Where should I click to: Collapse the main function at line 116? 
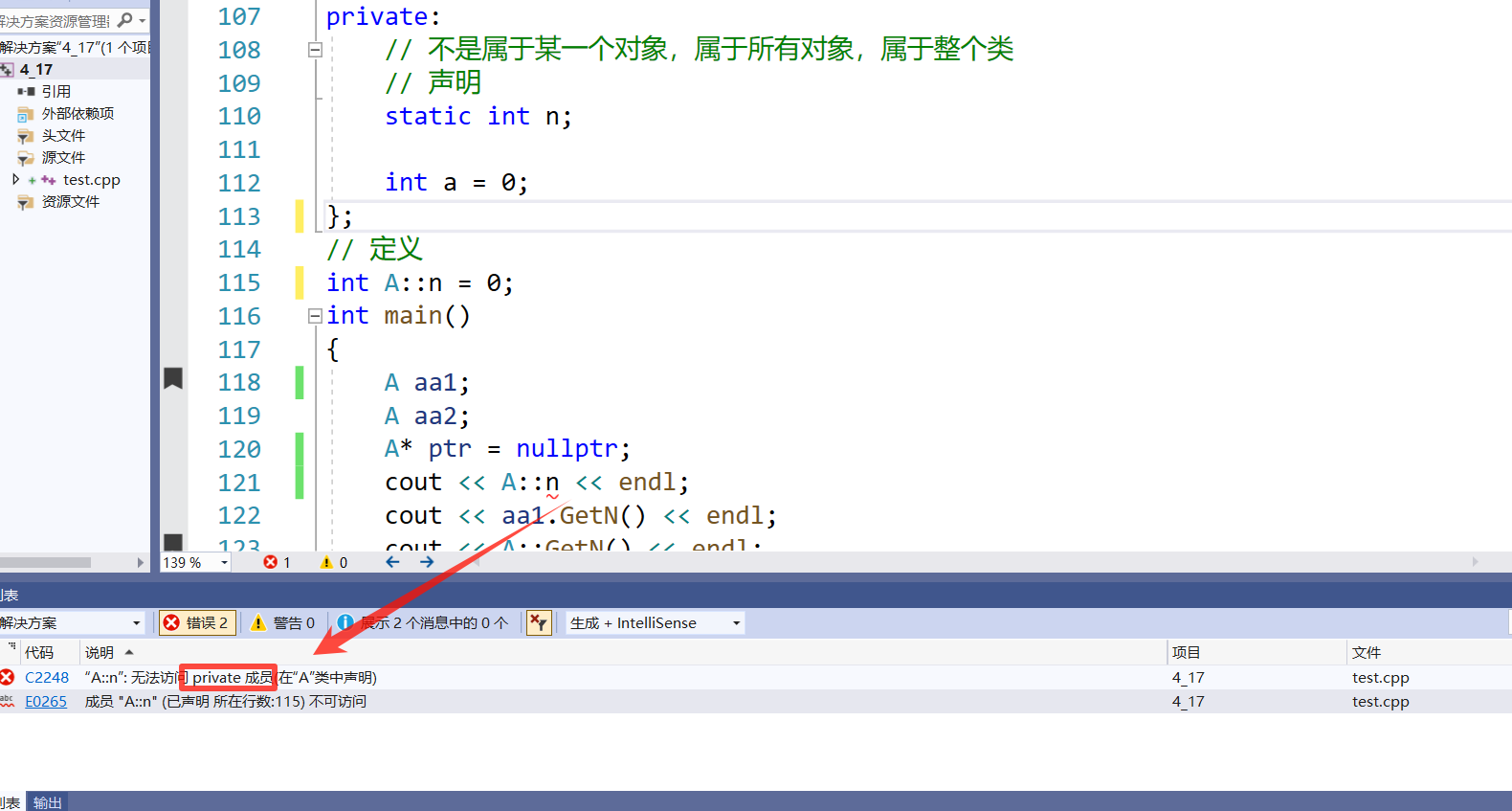pos(315,316)
